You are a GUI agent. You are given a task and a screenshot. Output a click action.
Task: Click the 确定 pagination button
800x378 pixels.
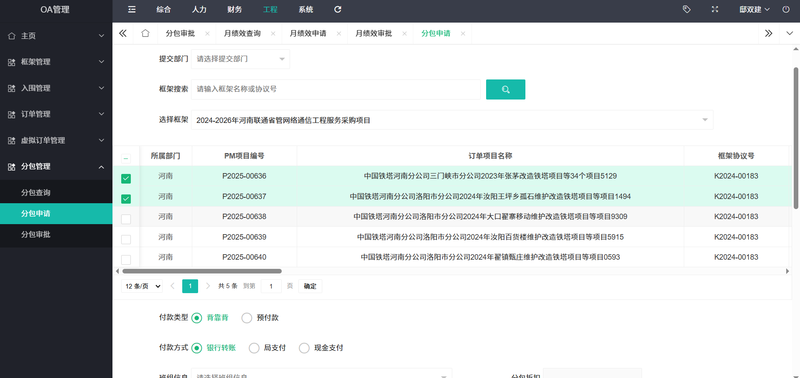tap(310, 286)
